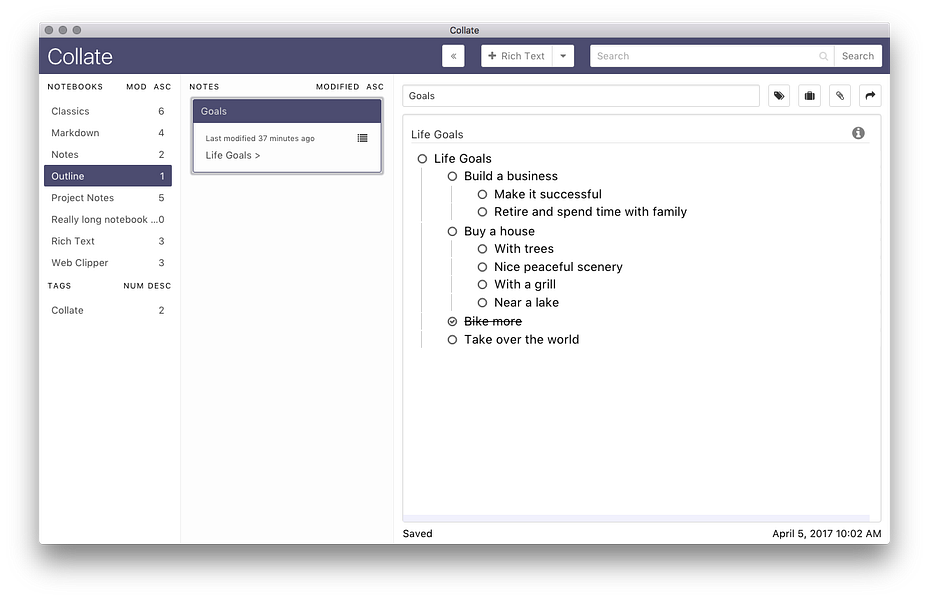Click the info icon beside Life Goals
This screenshot has width=929, height=600.
[x=858, y=133]
